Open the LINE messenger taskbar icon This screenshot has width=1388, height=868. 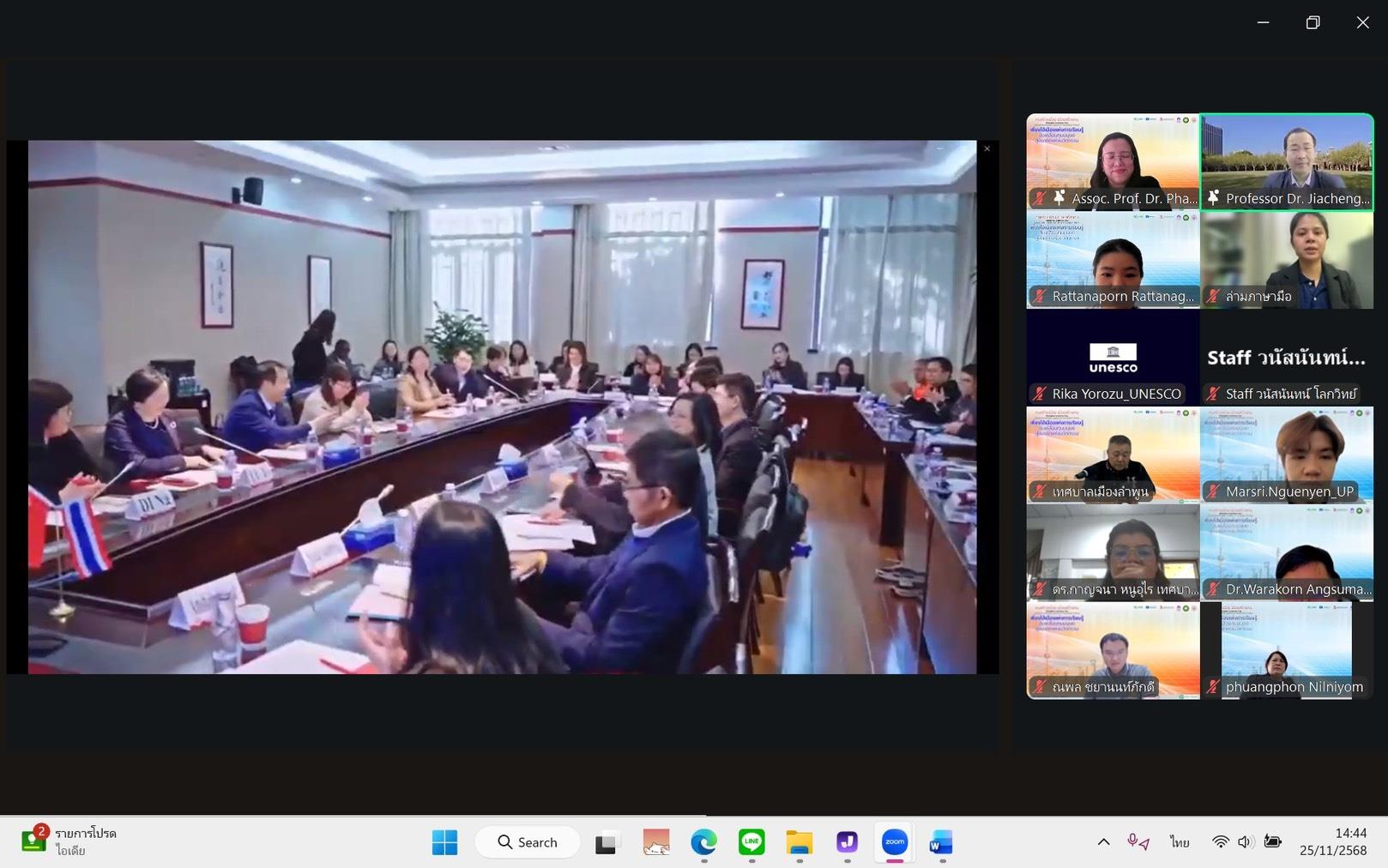[751, 842]
